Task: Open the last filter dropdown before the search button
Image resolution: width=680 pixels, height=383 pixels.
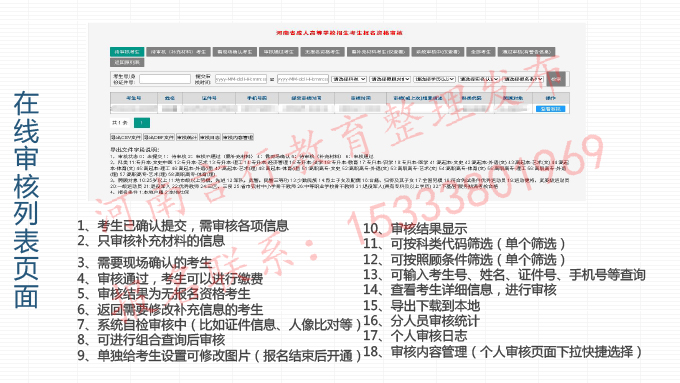Action: [523, 79]
